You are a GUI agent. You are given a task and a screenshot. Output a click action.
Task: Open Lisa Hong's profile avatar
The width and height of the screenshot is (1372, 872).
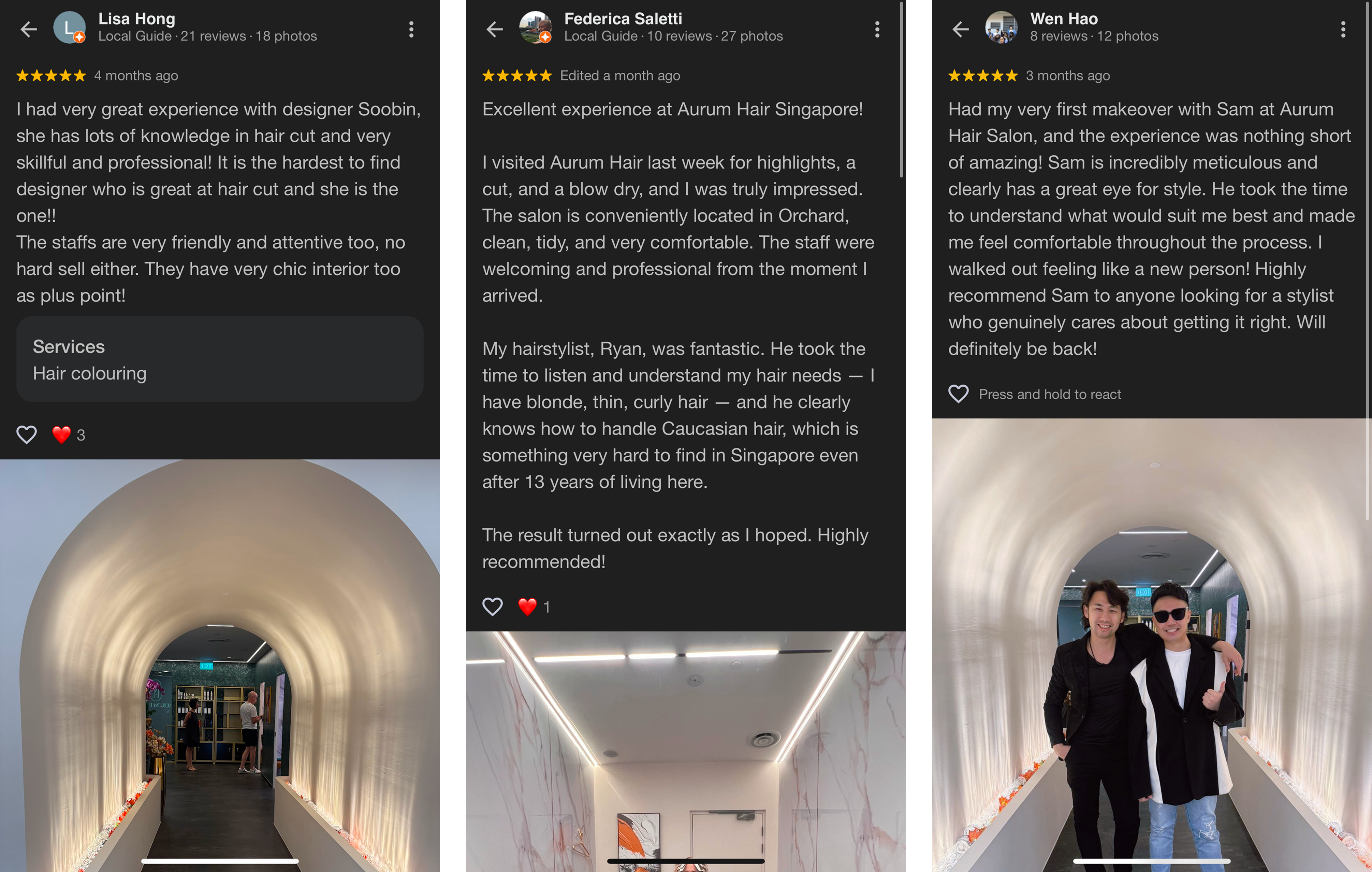click(x=69, y=27)
